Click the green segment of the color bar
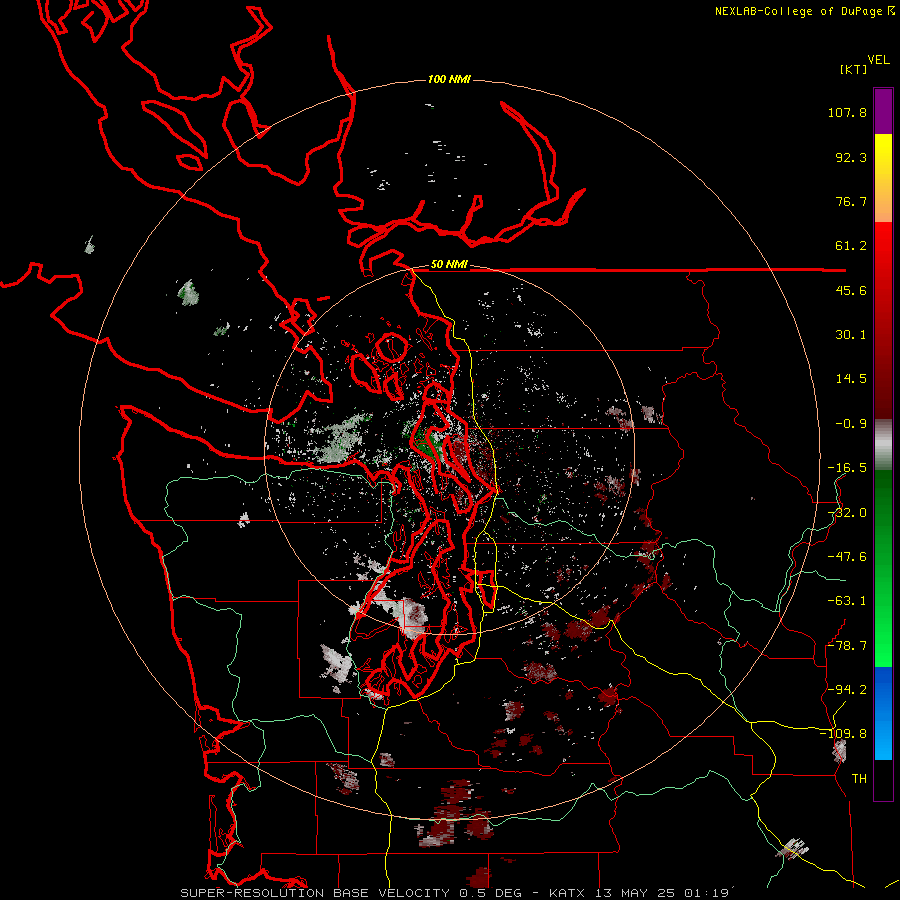The height and width of the screenshot is (900, 900). [883, 568]
